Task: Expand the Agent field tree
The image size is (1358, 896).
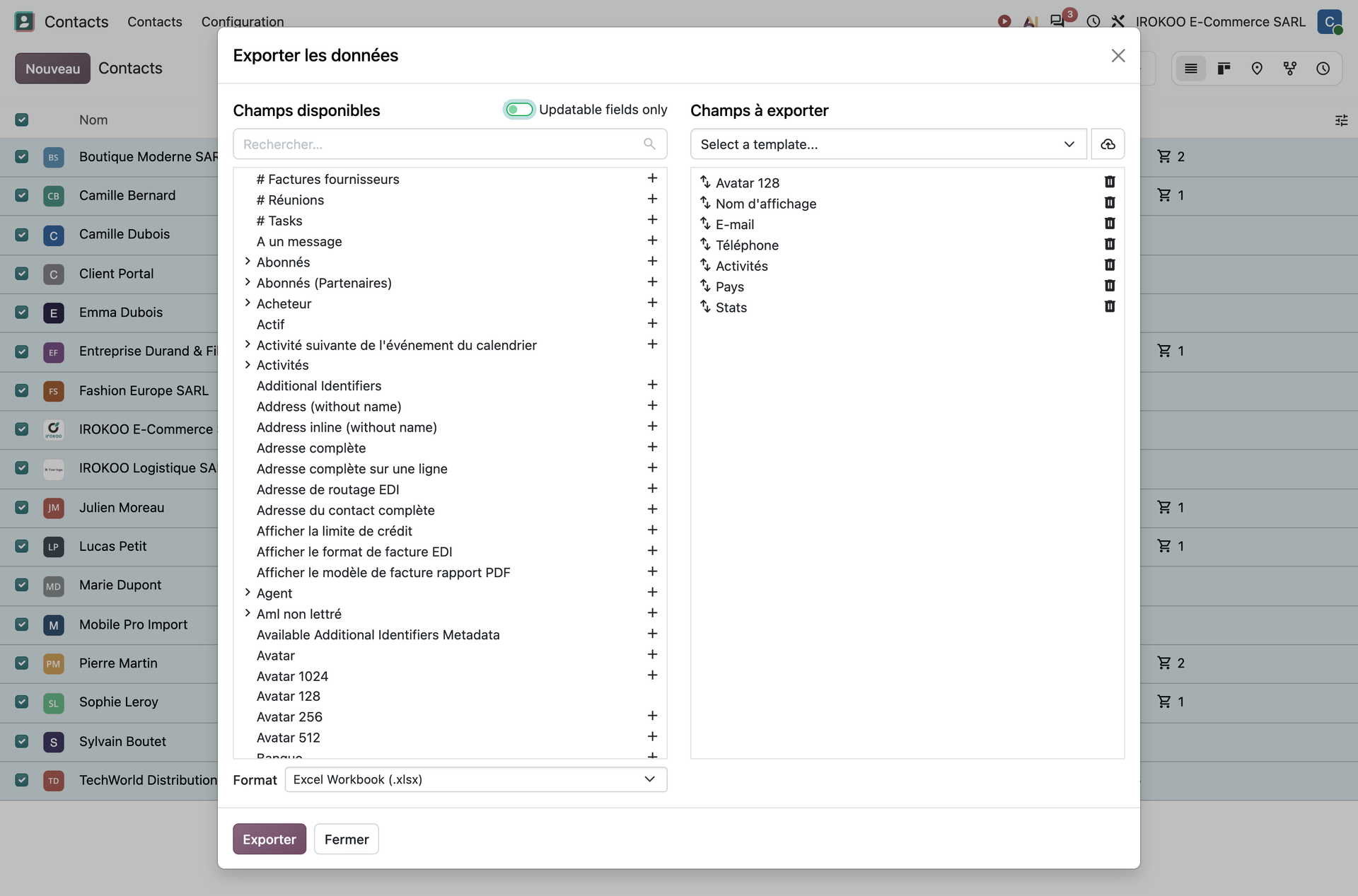Action: 248,593
